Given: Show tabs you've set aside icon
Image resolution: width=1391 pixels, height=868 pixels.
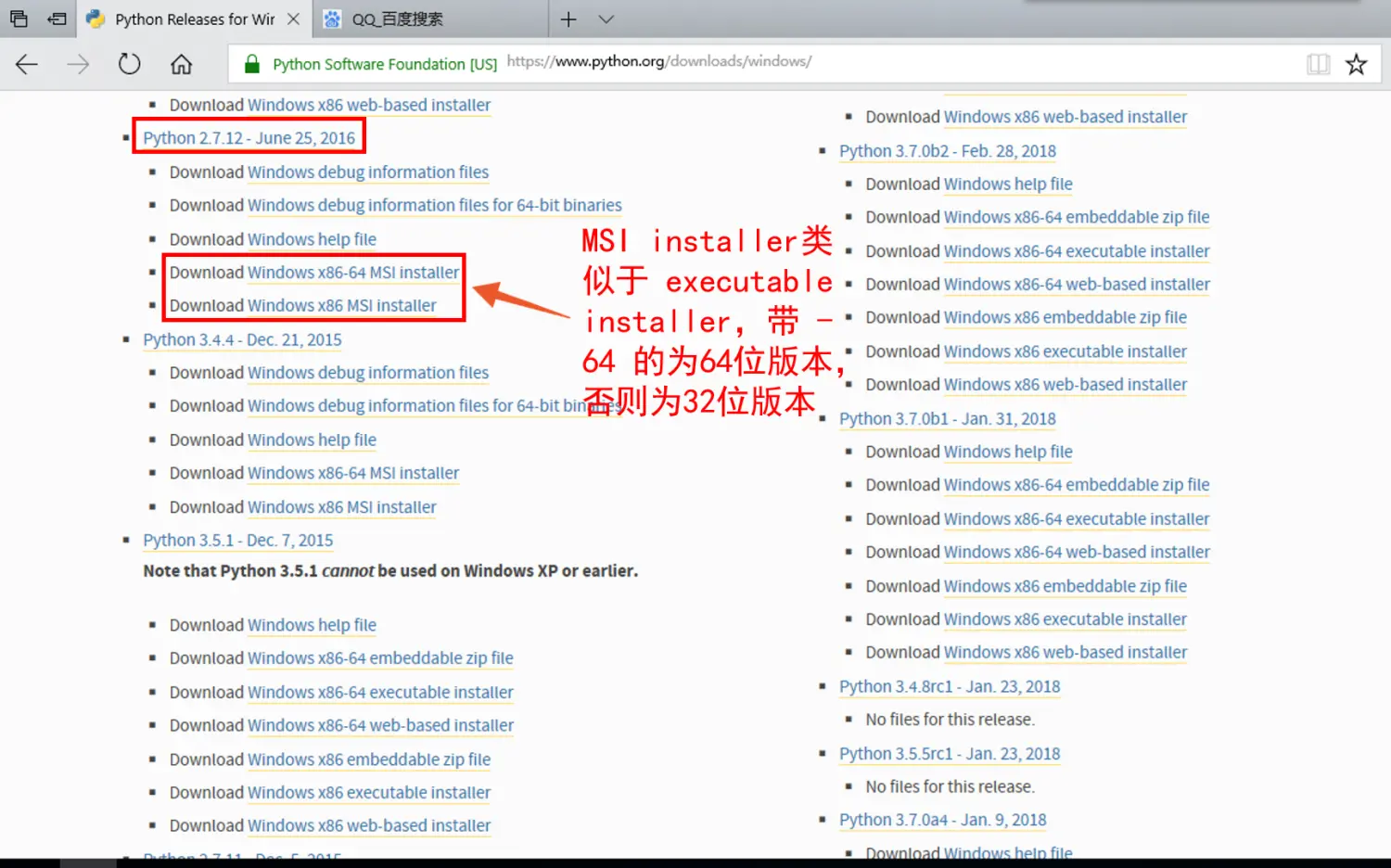Looking at the screenshot, I should pyautogui.click(x=19, y=19).
